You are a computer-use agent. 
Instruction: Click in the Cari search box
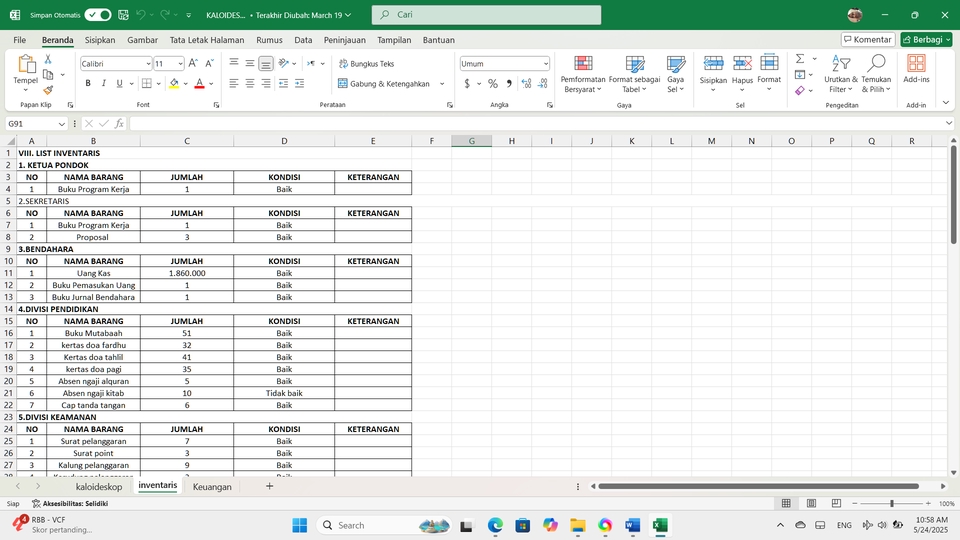[486, 15]
